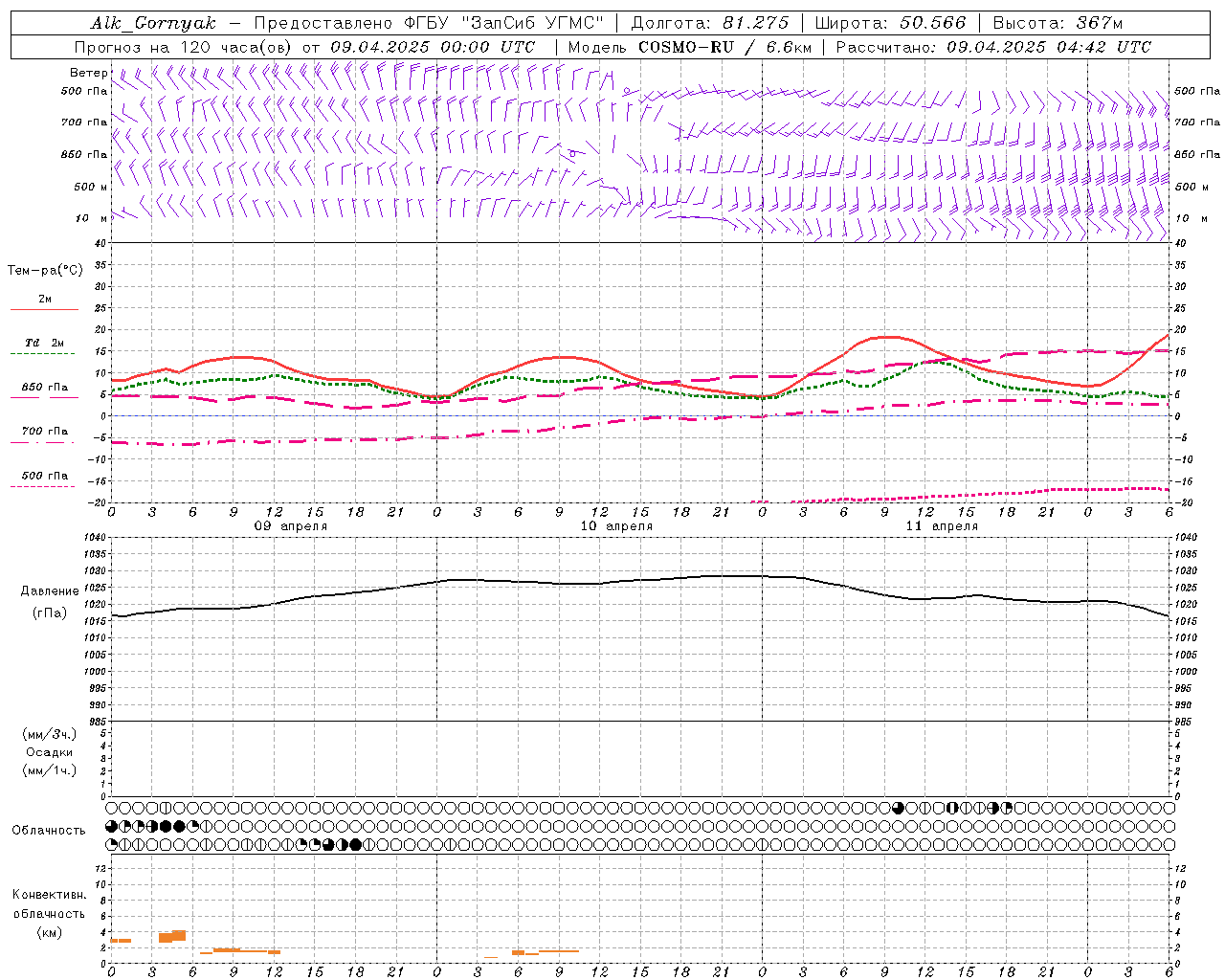
Task: Click the '11 апреля' date label
Action: click(x=942, y=526)
